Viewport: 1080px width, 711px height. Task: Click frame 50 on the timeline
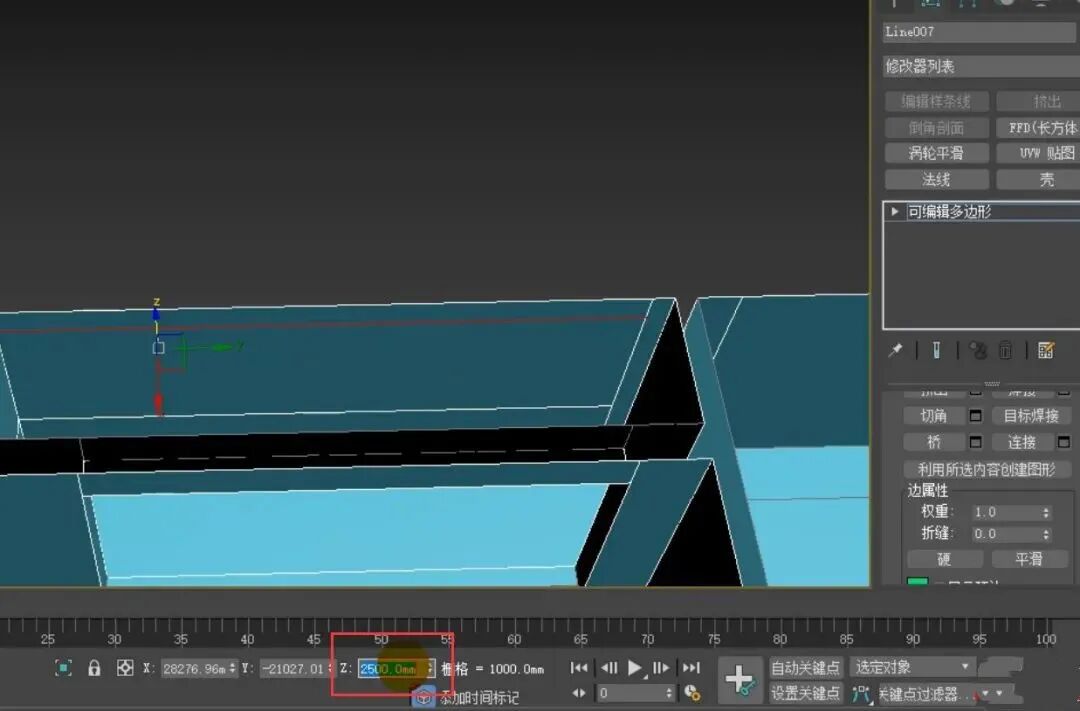coord(381,639)
